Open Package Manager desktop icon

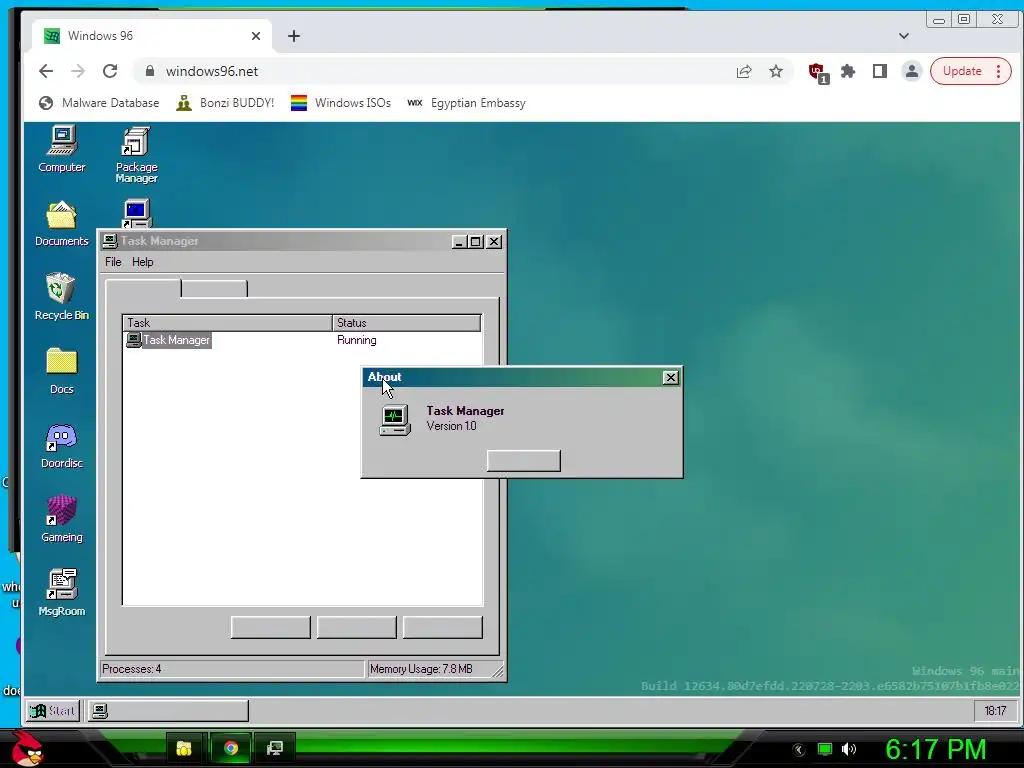(x=136, y=155)
